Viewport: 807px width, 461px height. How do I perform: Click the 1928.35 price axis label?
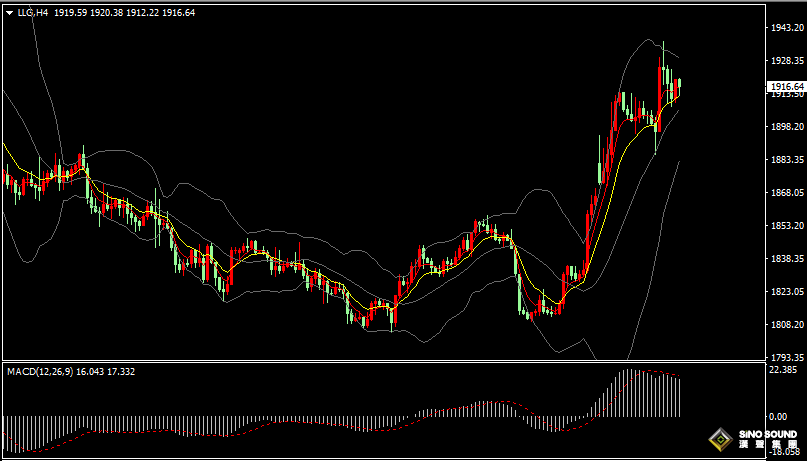click(786, 61)
